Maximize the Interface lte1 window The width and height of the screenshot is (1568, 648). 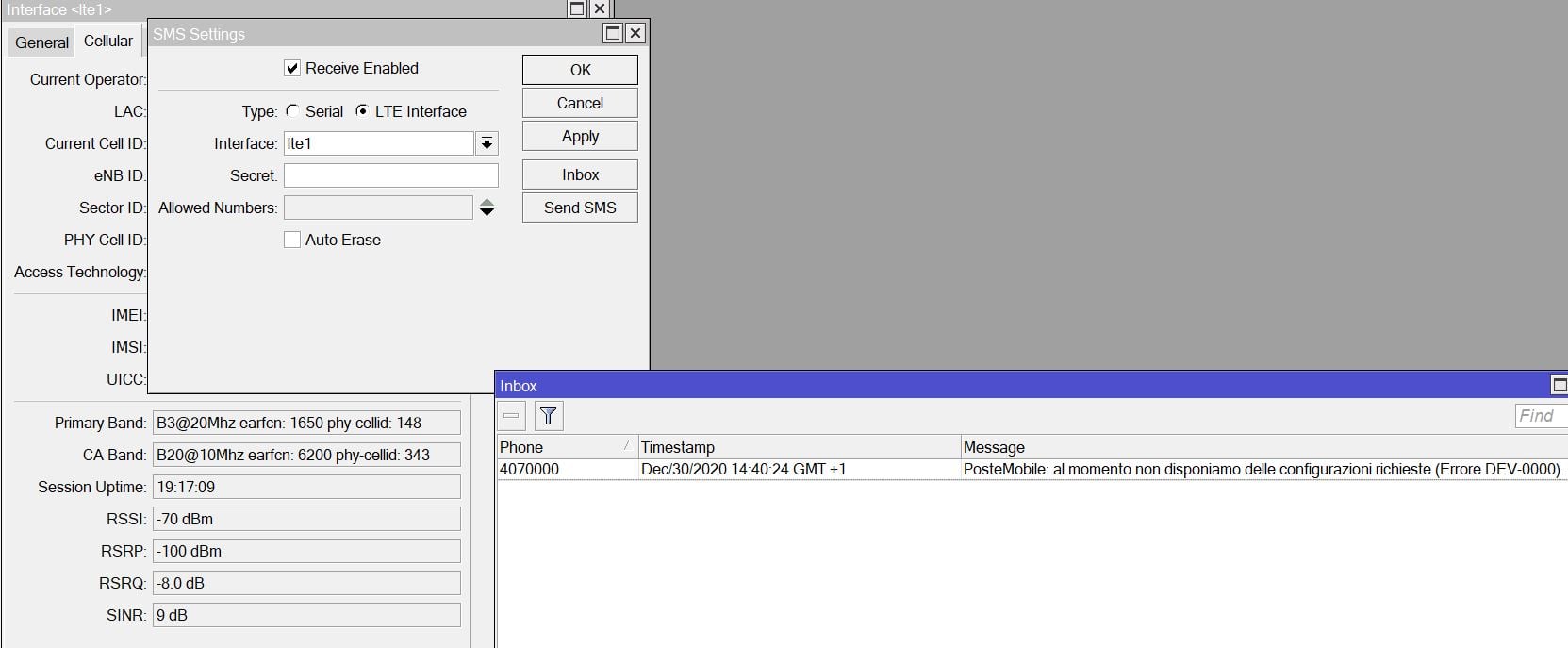click(x=577, y=8)
